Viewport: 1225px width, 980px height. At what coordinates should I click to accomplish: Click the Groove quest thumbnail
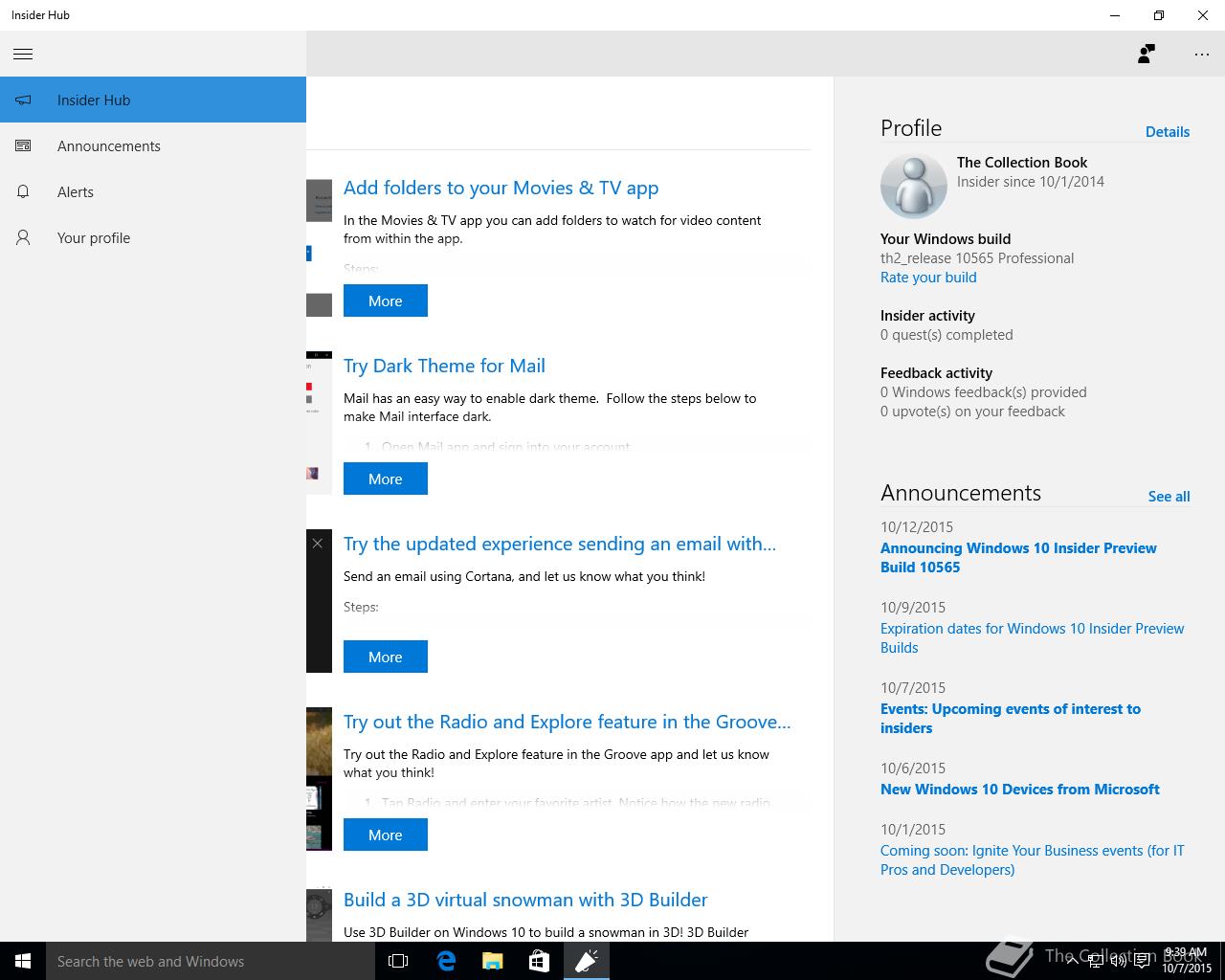click(x=319, y=779)
